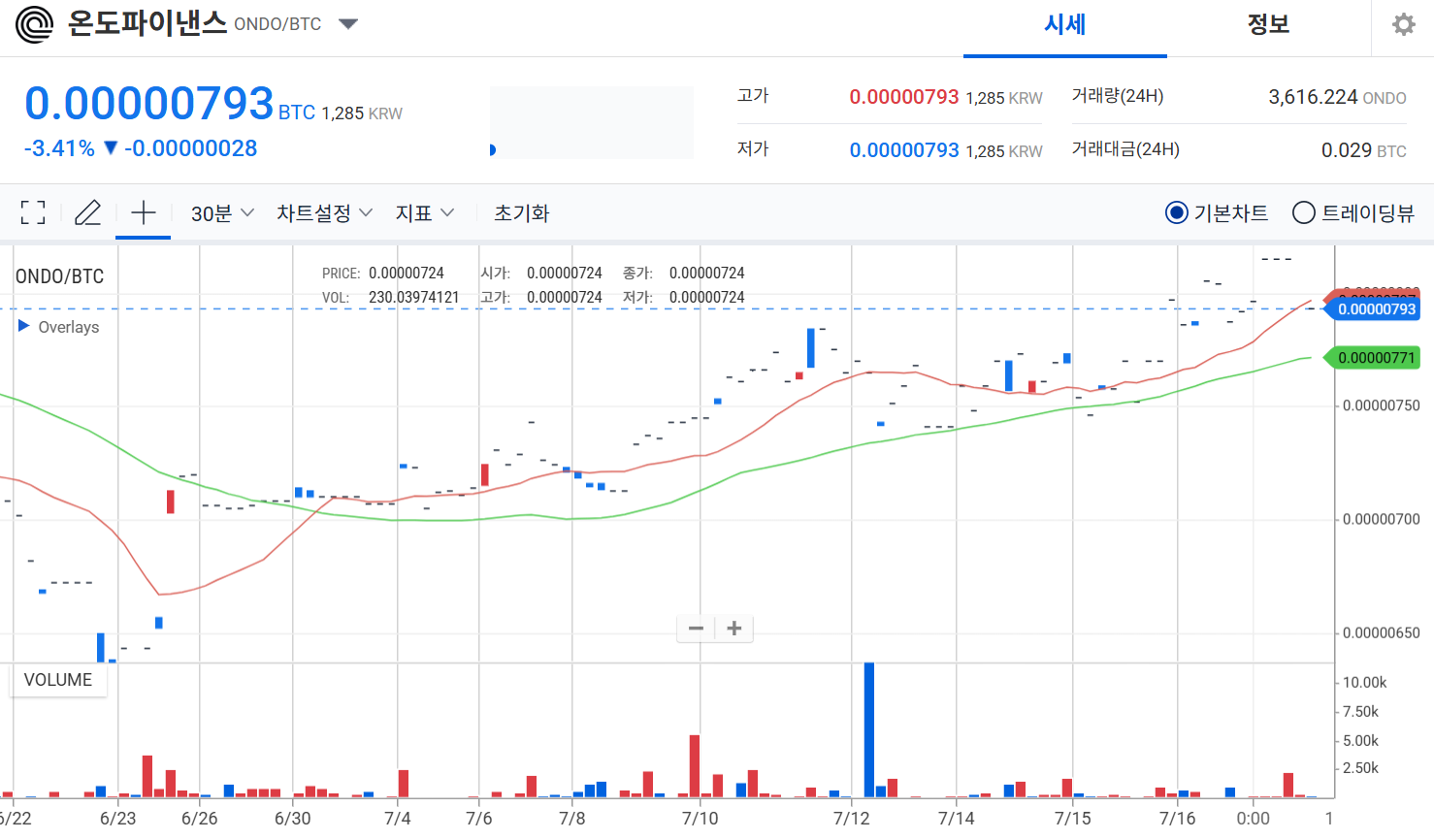Switch to the 시세 tab
Image resolution: width=1434 pixels, height=840 pixels.
(x=1064, y=25)
